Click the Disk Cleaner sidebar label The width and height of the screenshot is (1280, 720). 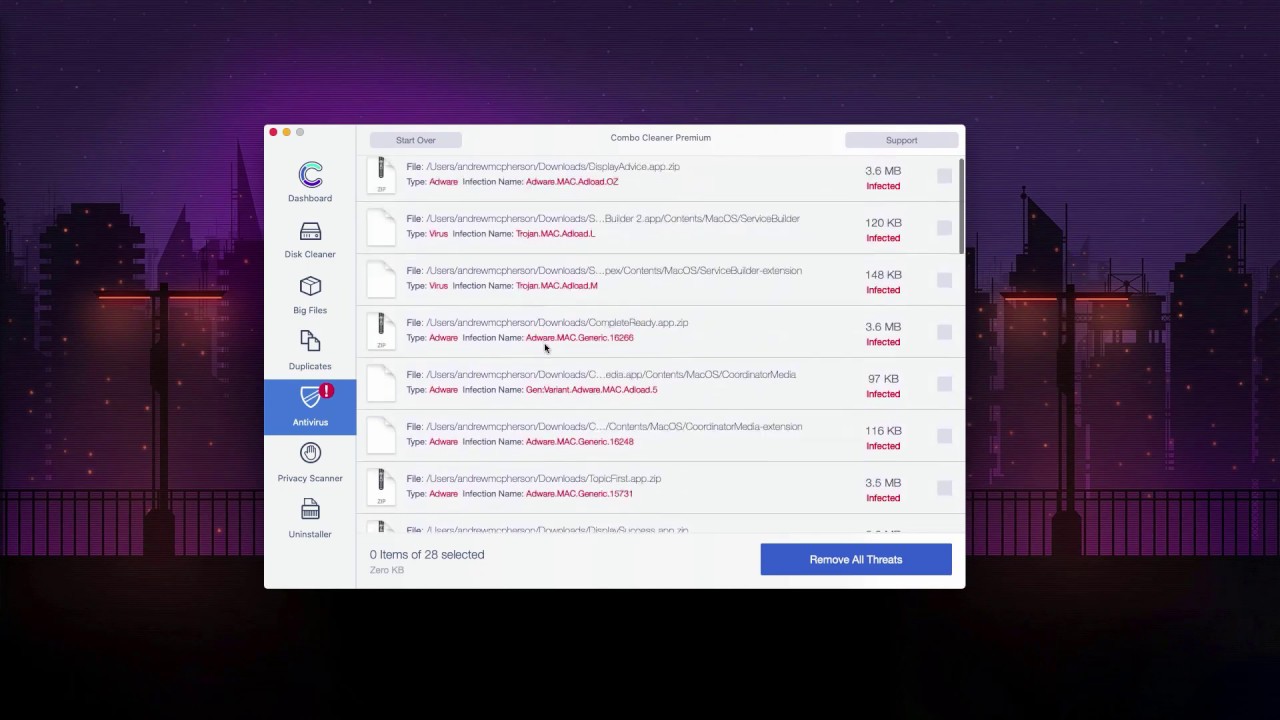[310, 254]
